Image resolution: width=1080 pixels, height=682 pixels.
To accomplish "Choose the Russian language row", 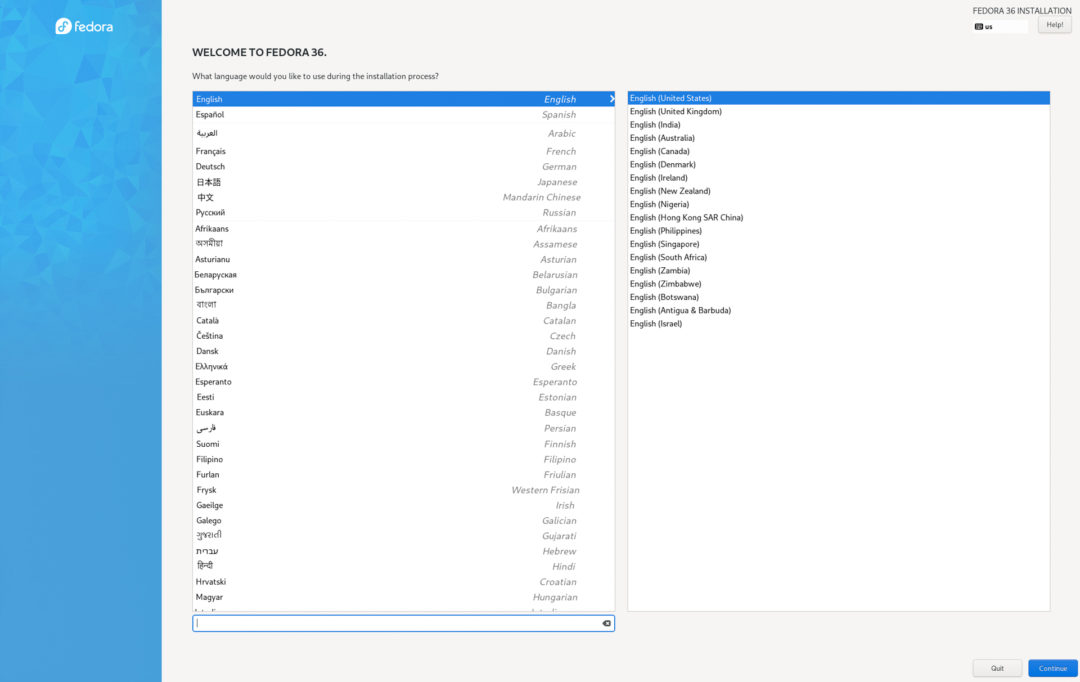I will click(x=404, y=213).
